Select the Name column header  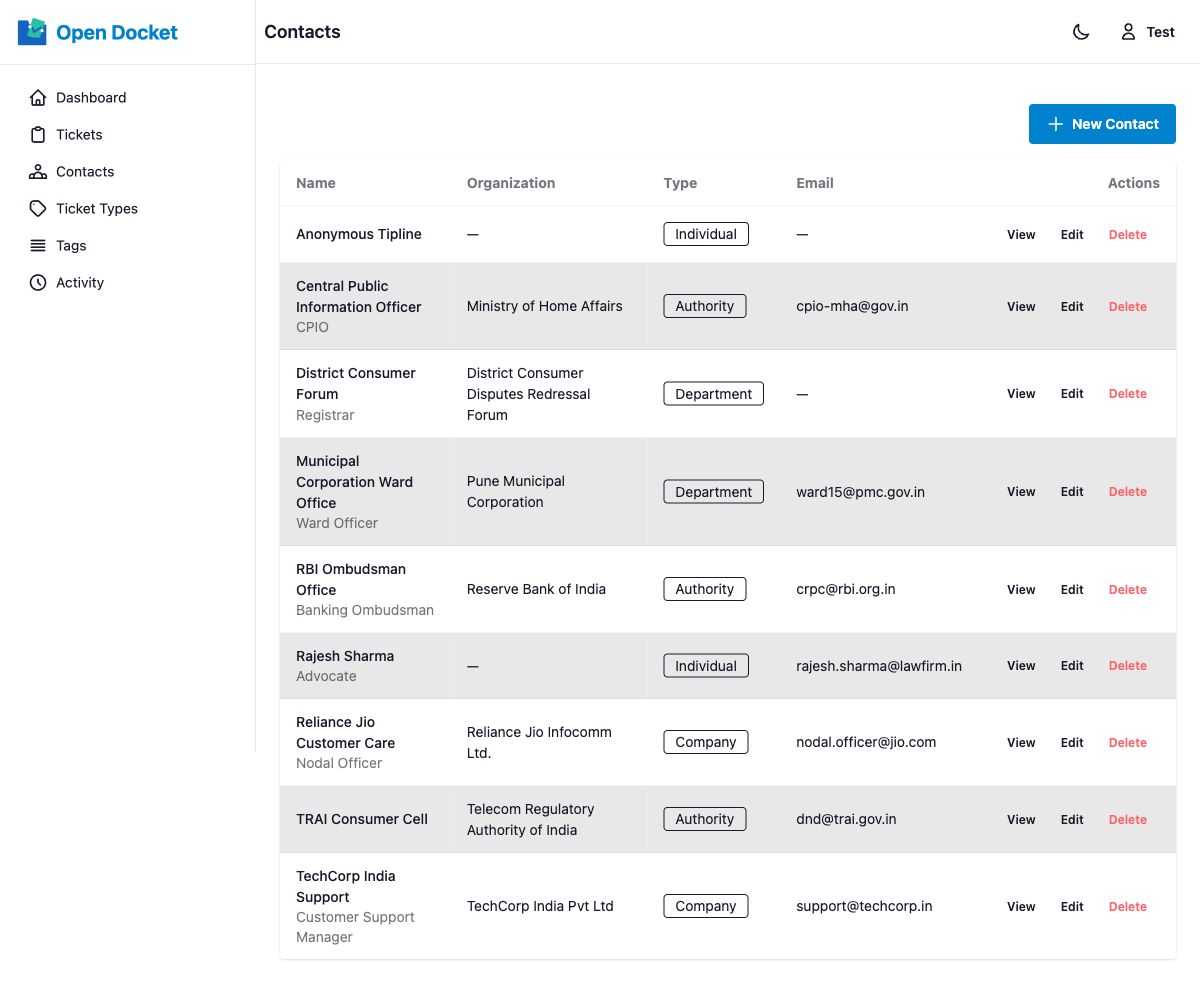316,183
